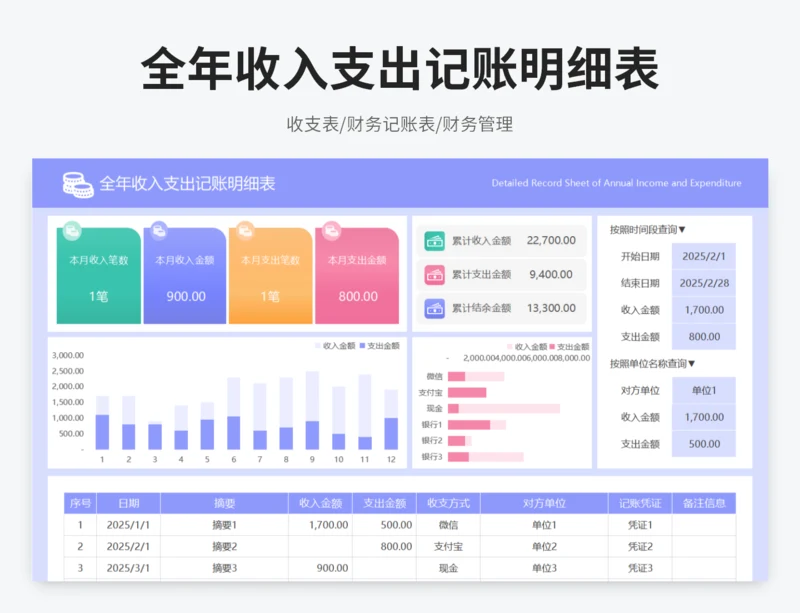Click the 现金 bar in horizontal chart
The width and height of the screenshot is (800, 613).
504,409
